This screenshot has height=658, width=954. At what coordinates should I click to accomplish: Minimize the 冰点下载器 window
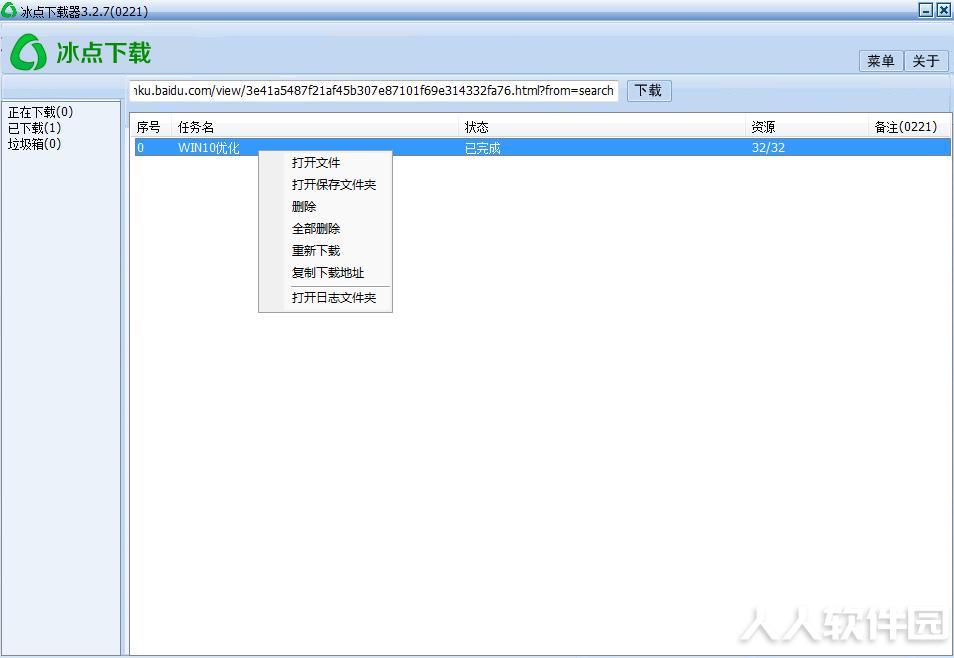click(x=925, y=10)
